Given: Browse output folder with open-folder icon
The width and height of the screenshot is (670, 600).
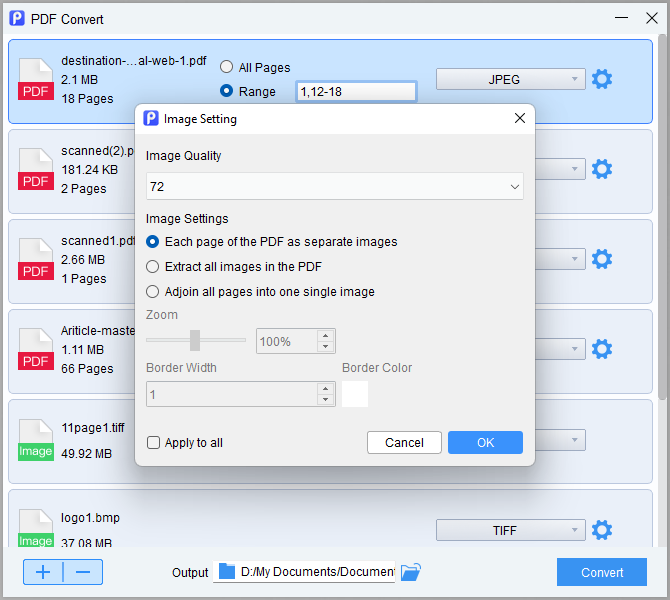Looking at the screenshot, I should coord(411,572).
